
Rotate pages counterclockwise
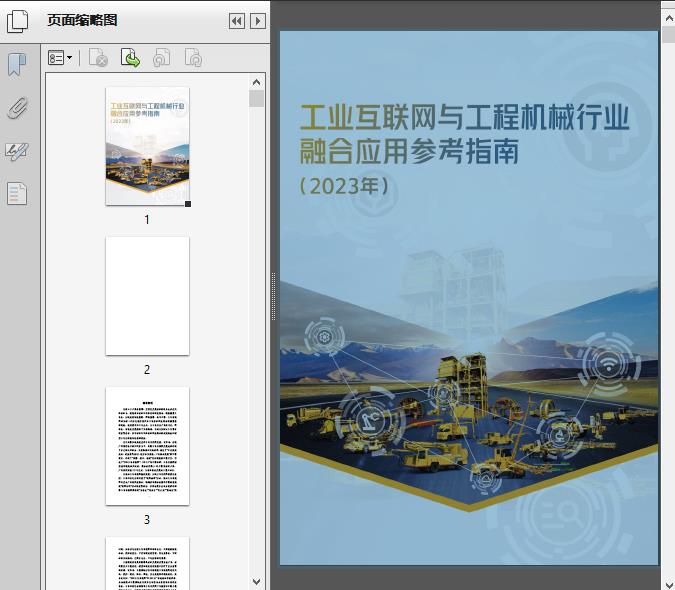pos(161,58)
